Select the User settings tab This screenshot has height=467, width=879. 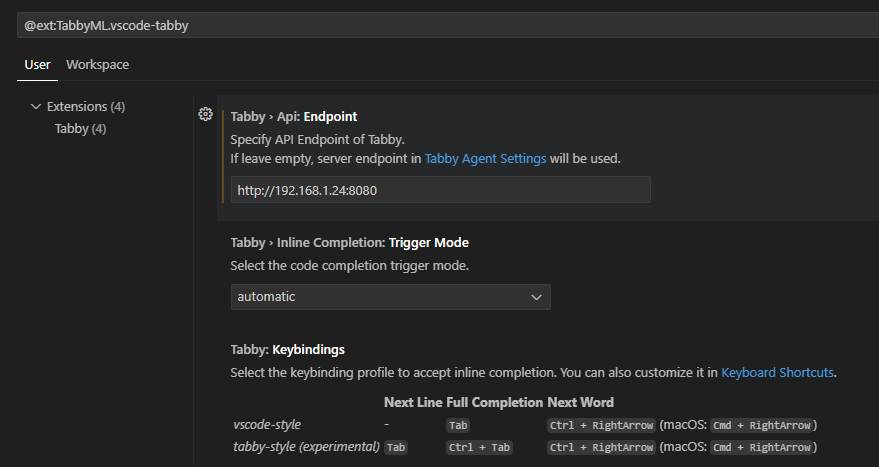(x=38, y=65)
